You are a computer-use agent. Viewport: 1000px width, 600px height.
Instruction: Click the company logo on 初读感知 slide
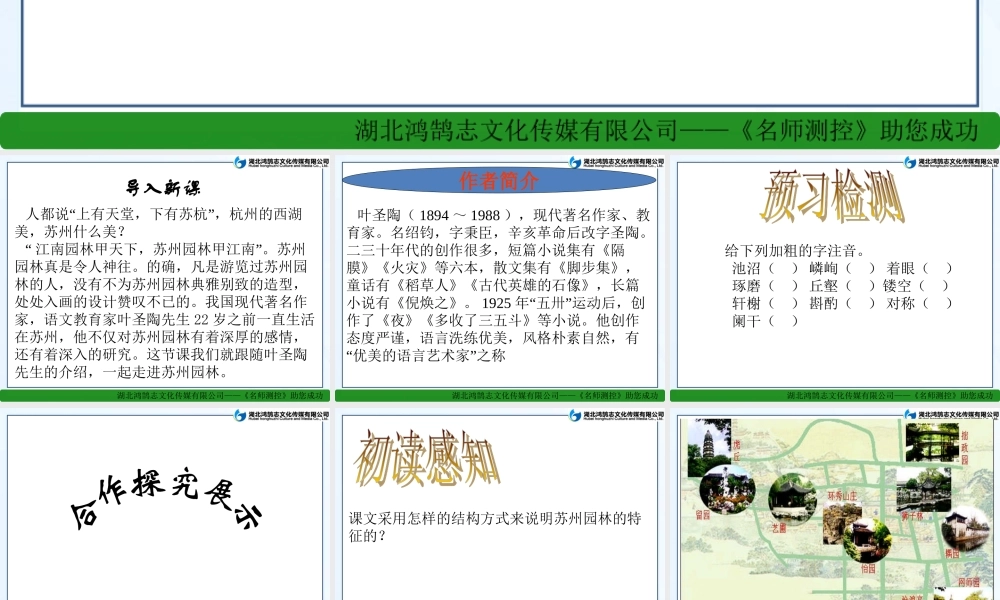pos(616,415)
